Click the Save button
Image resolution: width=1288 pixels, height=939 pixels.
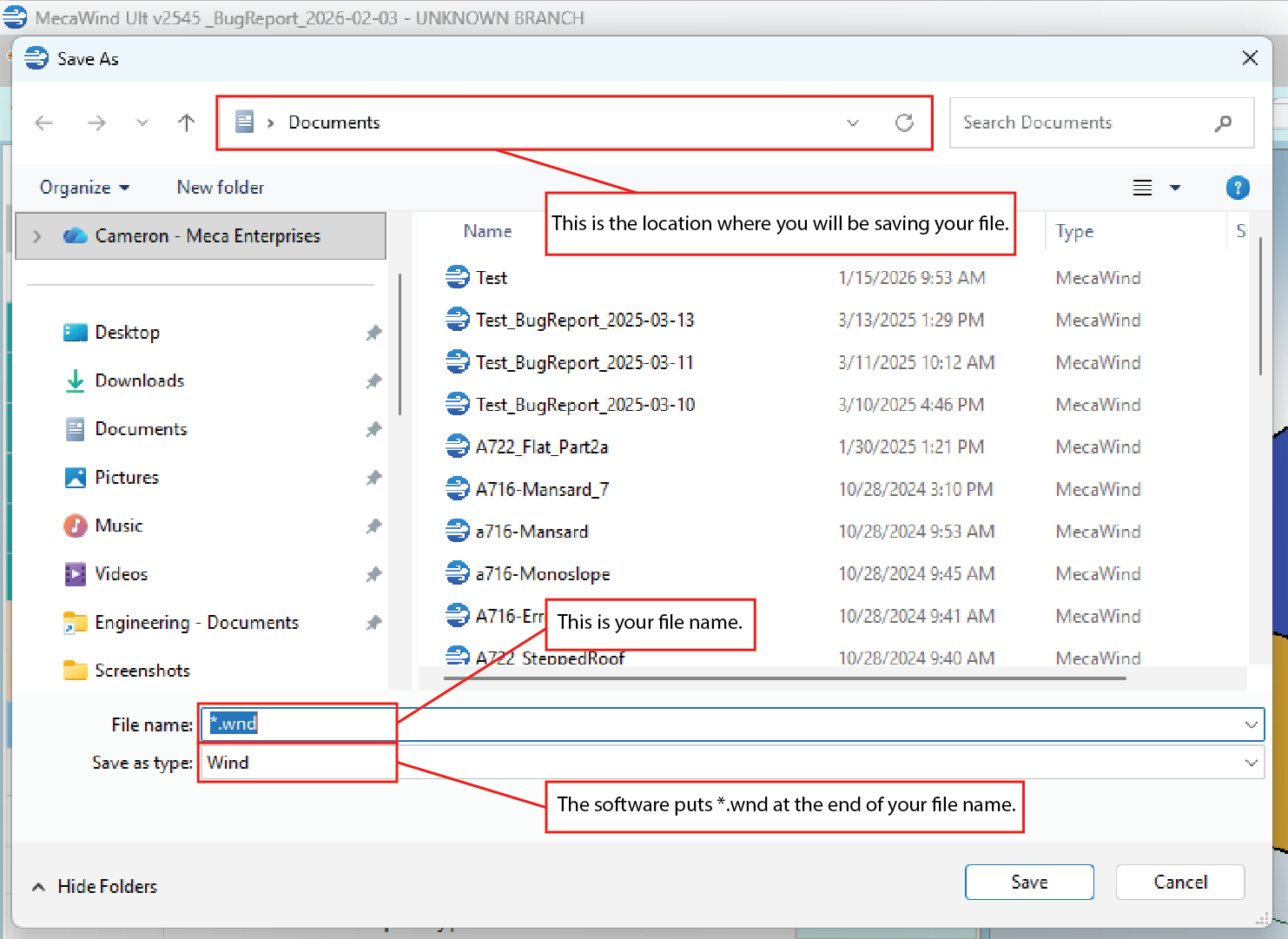click(1029, 882)
